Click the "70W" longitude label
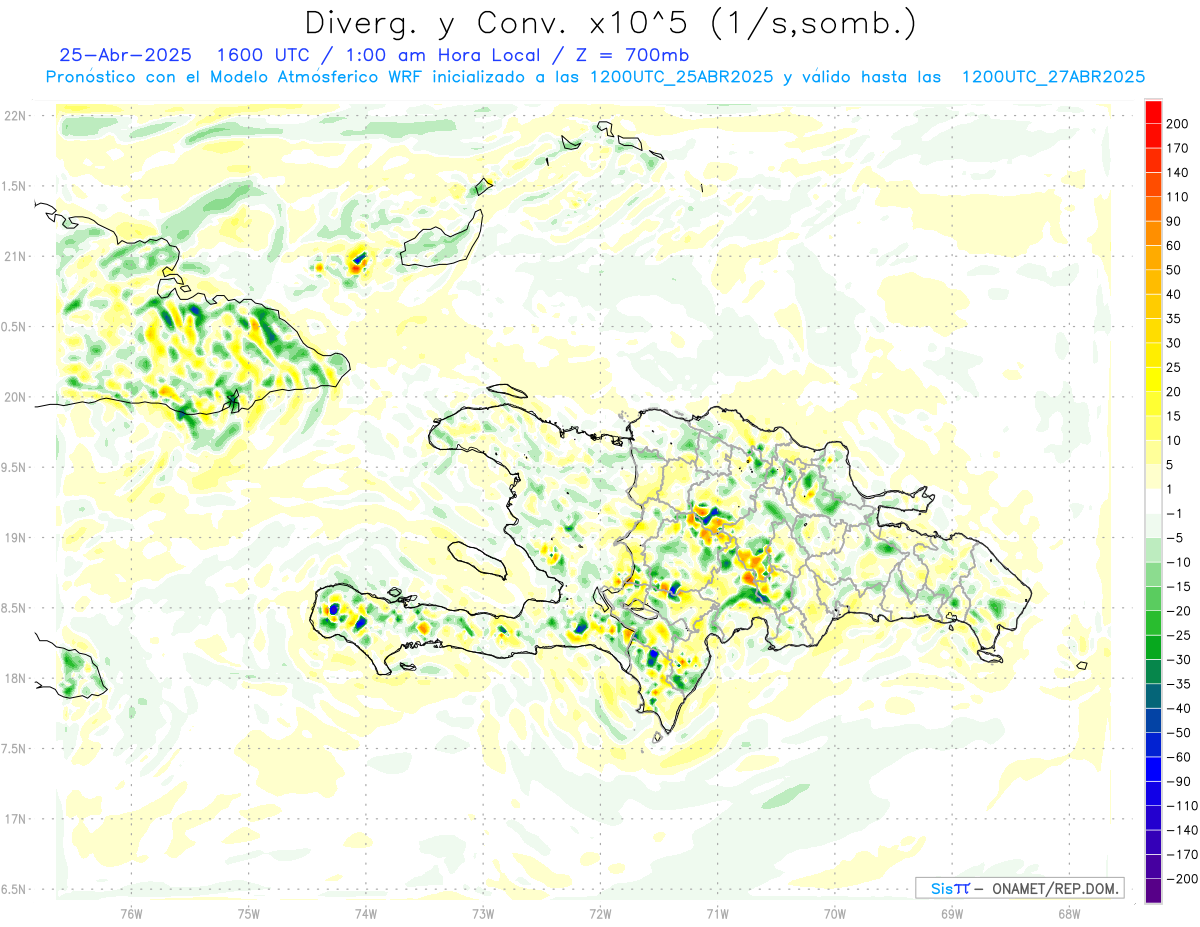Viewport: 1200px width, 927px height. [x=835, y=913]
